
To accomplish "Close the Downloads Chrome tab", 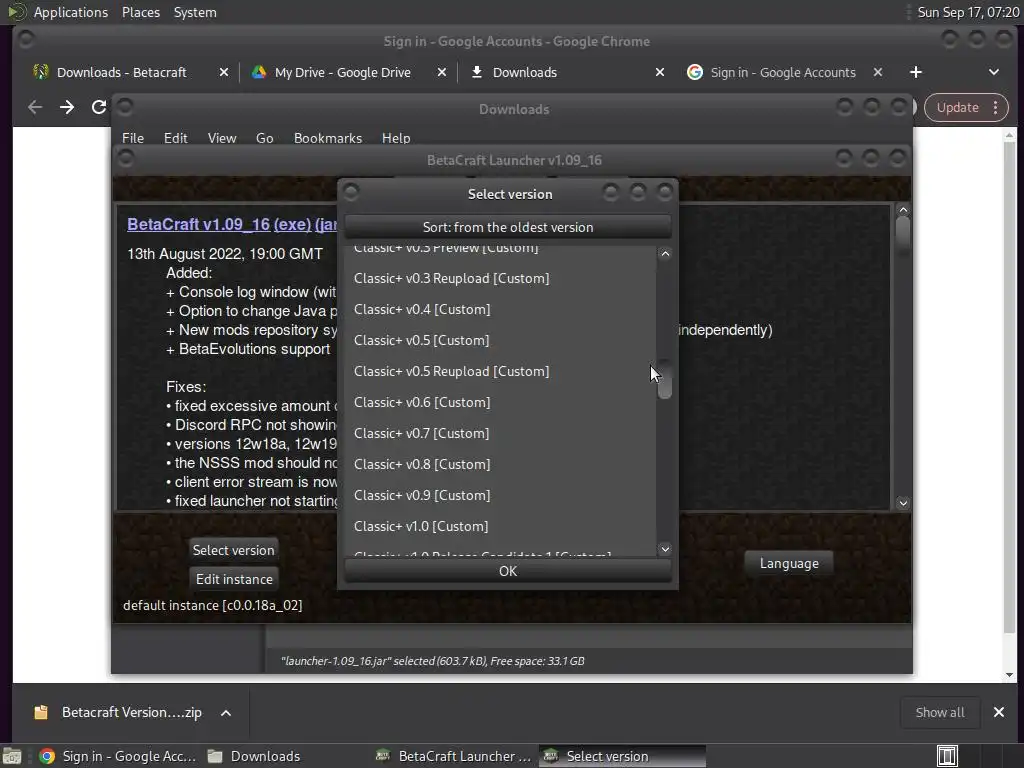I will [660, 72].
